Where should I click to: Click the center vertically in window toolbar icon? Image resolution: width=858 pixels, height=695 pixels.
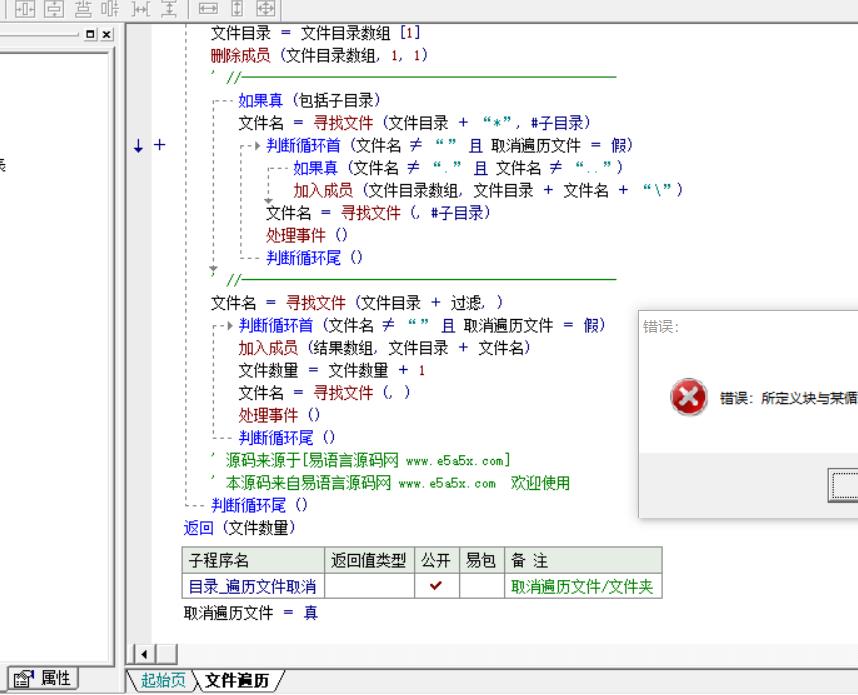pyautogui.click(x=54, y=8)
